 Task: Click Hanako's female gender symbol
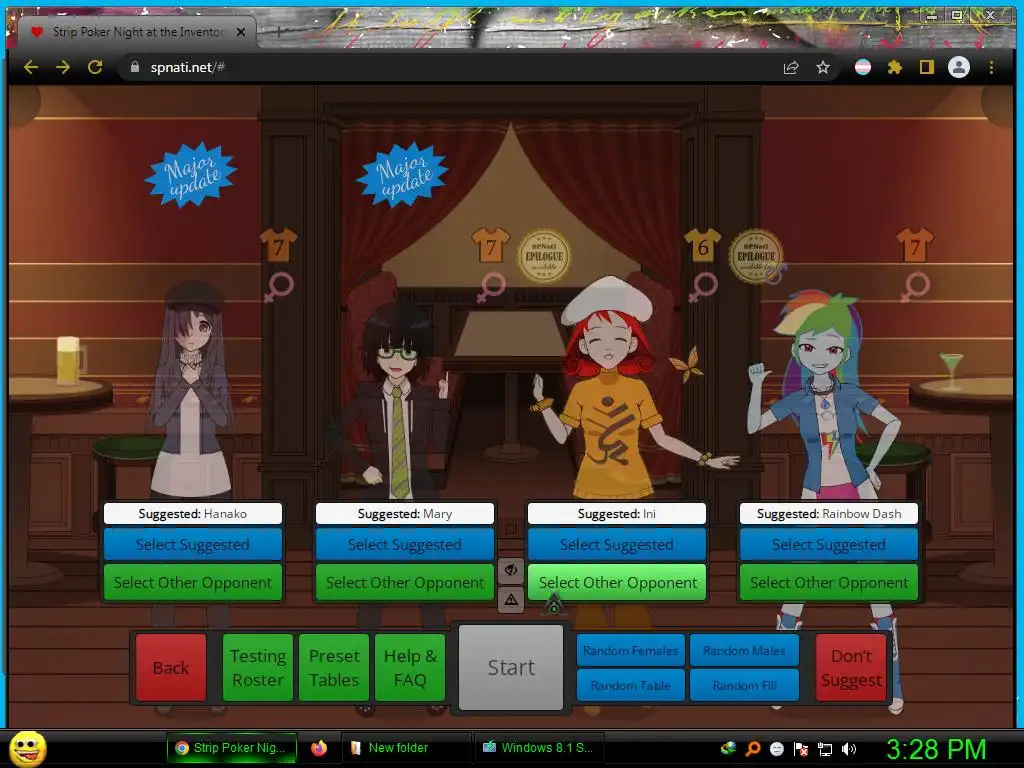tap(279, 287)
